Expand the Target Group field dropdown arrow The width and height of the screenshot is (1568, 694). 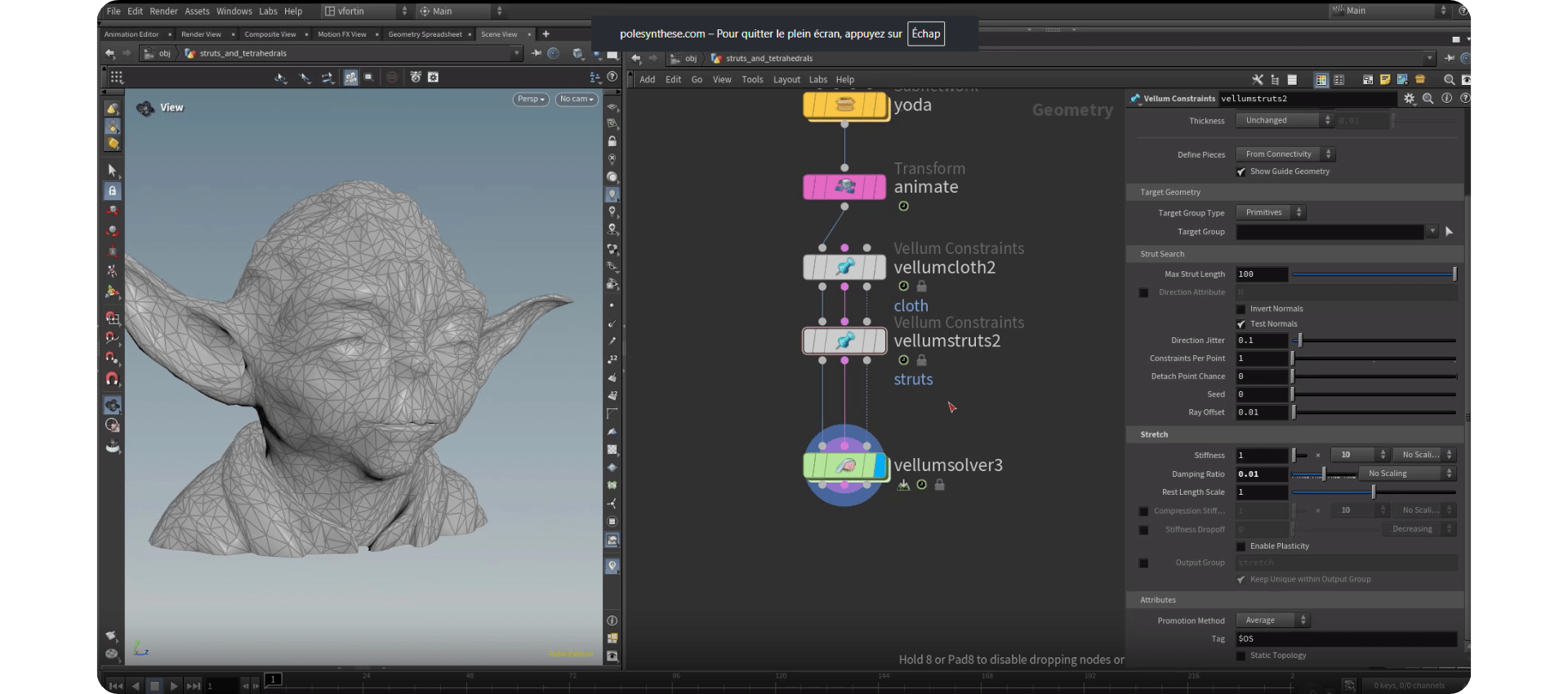[1432, 232]
